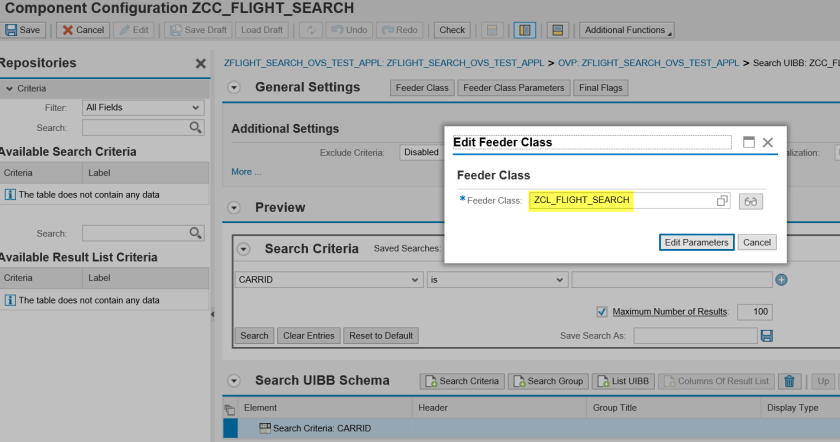840x442 pixels.
Task: Click the glasses display icon beside Feeder Class
Action: coord(751,201)
